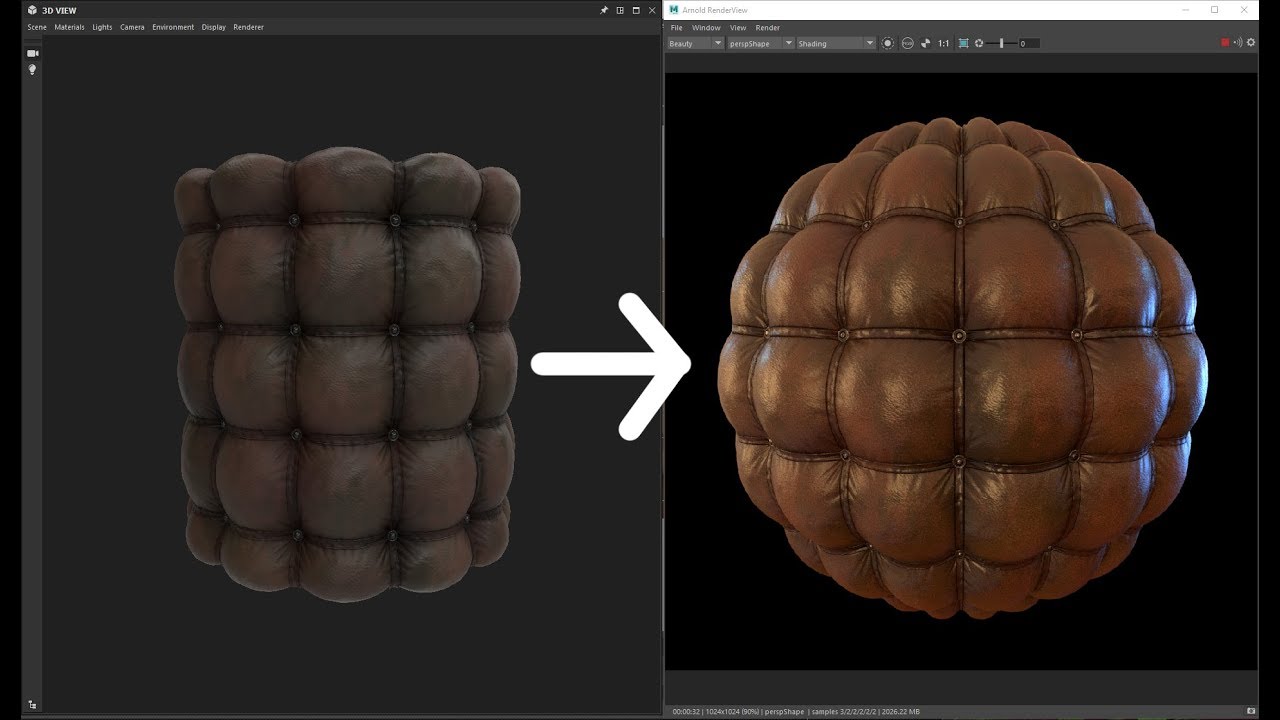Open the Lights menu in 3D View

coord(102,27)
